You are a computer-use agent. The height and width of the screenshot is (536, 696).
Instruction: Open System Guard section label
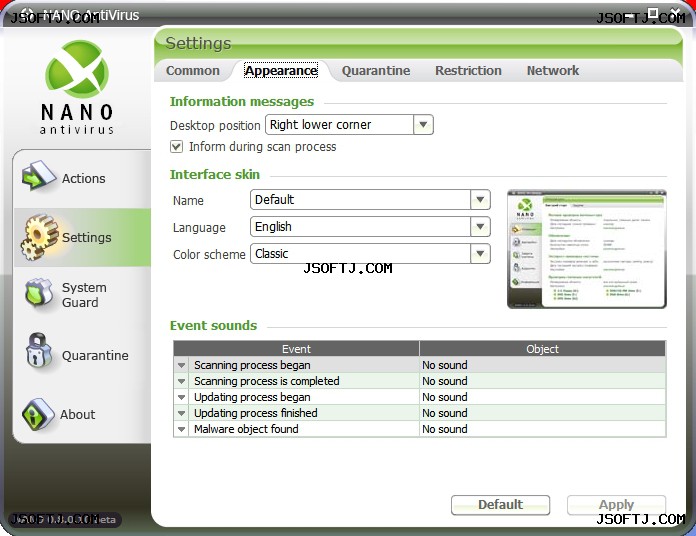[84, 295]
